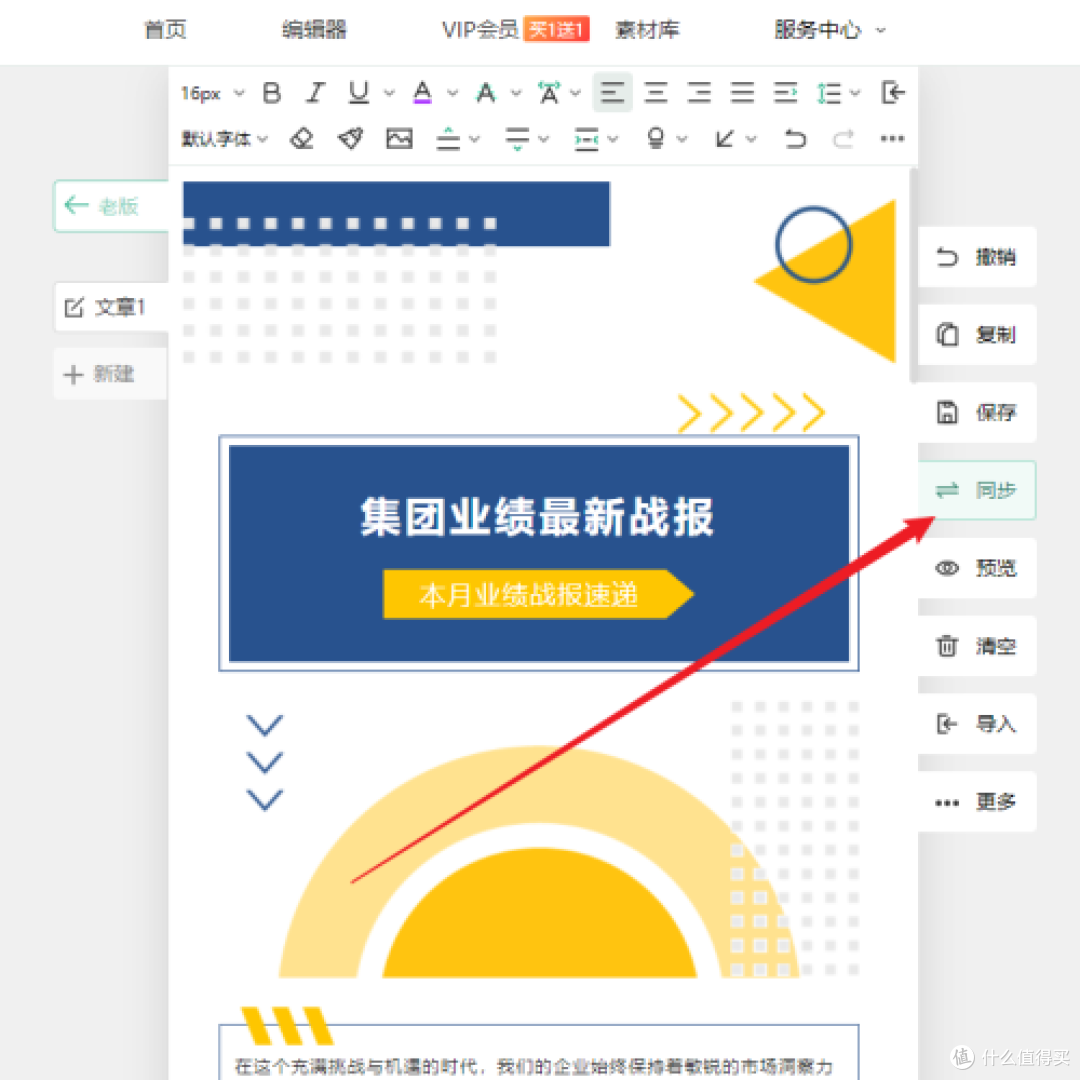Image resolution: width=1080 pixels, height=1080 pixels.
Task: Open the VIP会员 membership page
Action: coord(480,30)
